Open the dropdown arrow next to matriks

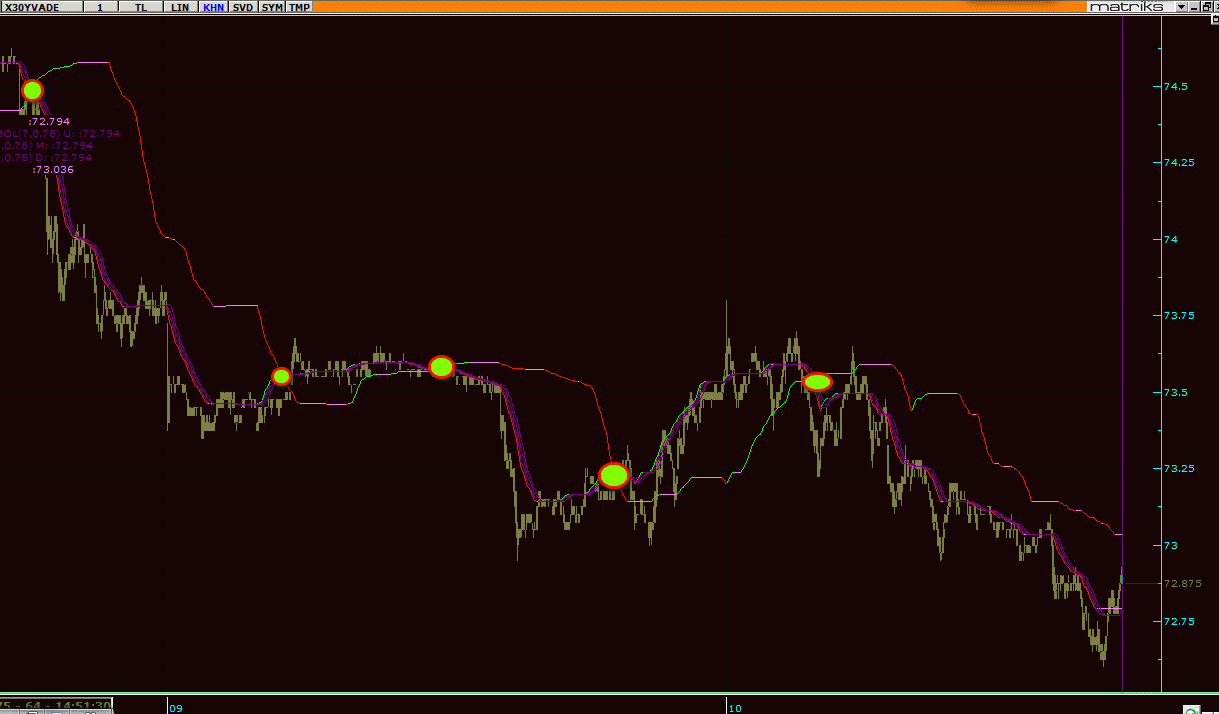click(1181, 7)
